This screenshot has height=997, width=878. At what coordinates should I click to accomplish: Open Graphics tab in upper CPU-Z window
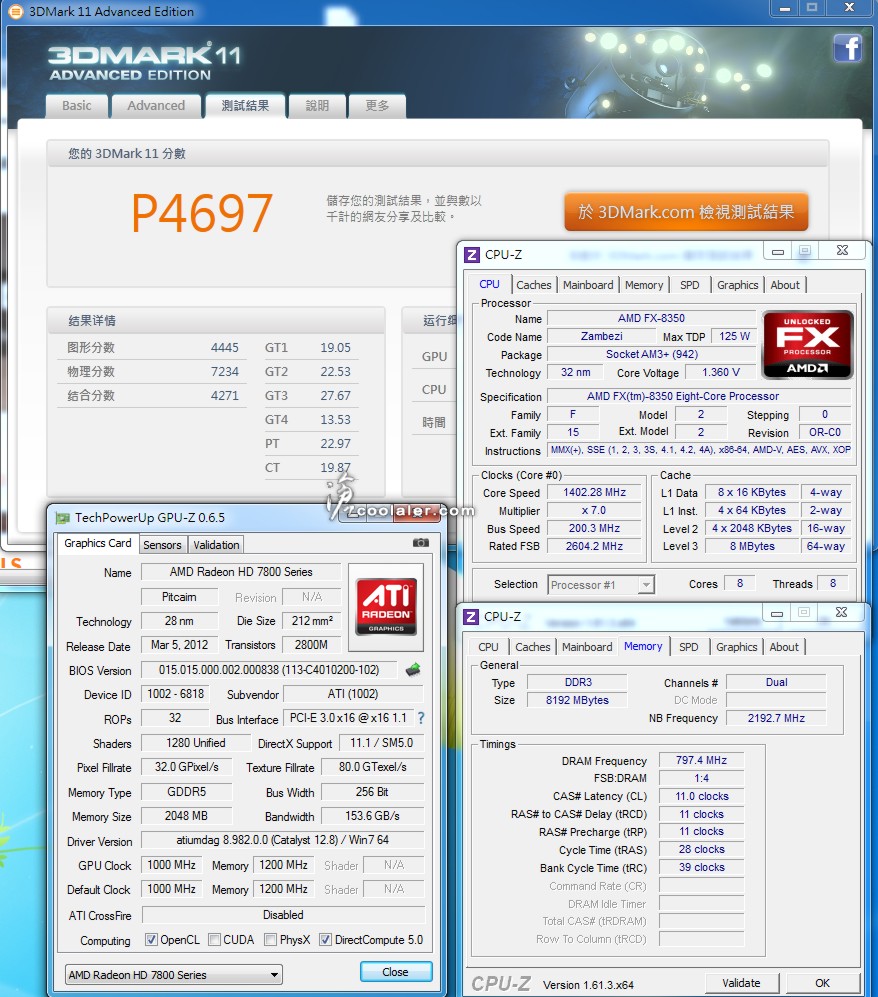737,285
